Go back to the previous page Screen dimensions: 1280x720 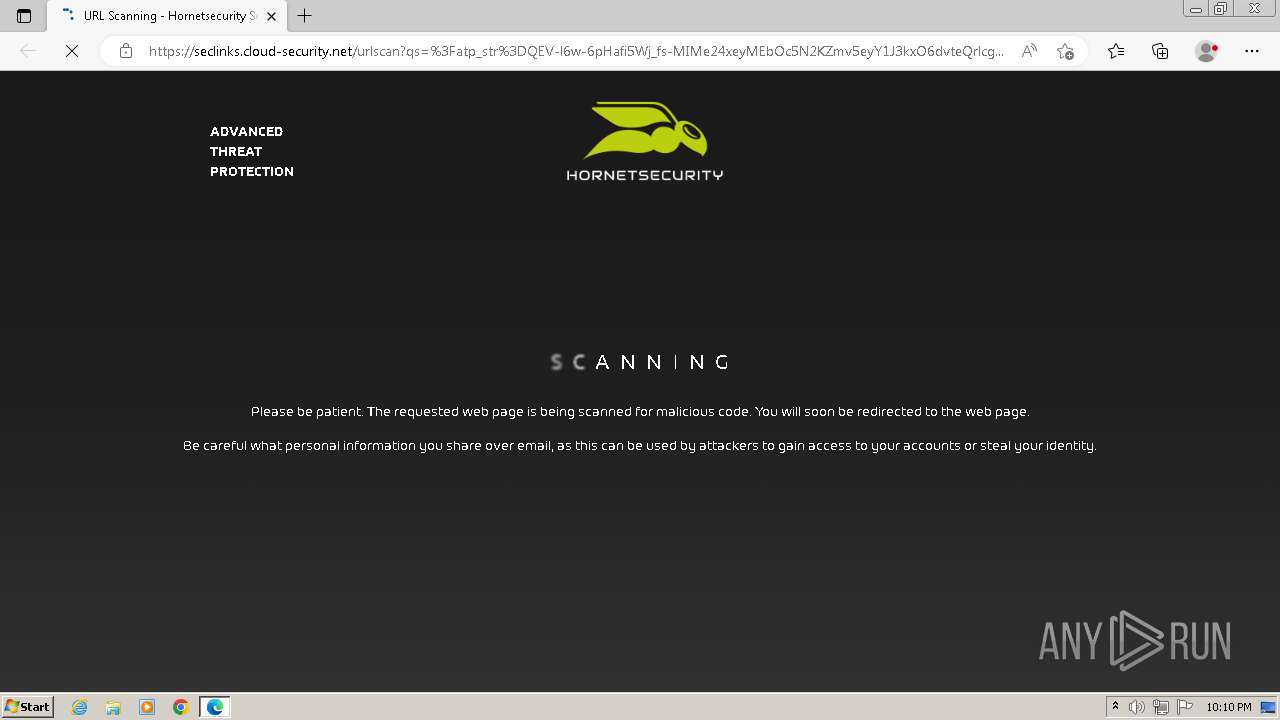point(28,51)
